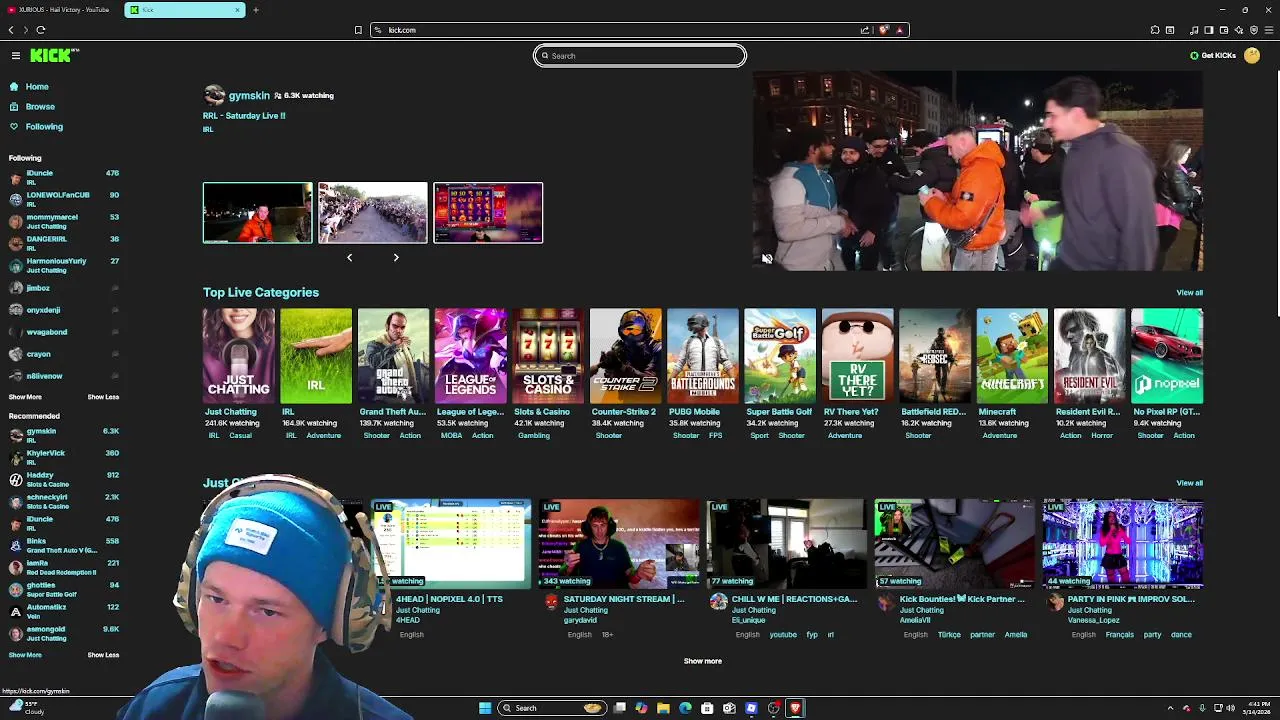Image resolution: width=1280 pixels, height=720 pixels.
Task: Focus the Kick search field
Action: click(640, 56)
